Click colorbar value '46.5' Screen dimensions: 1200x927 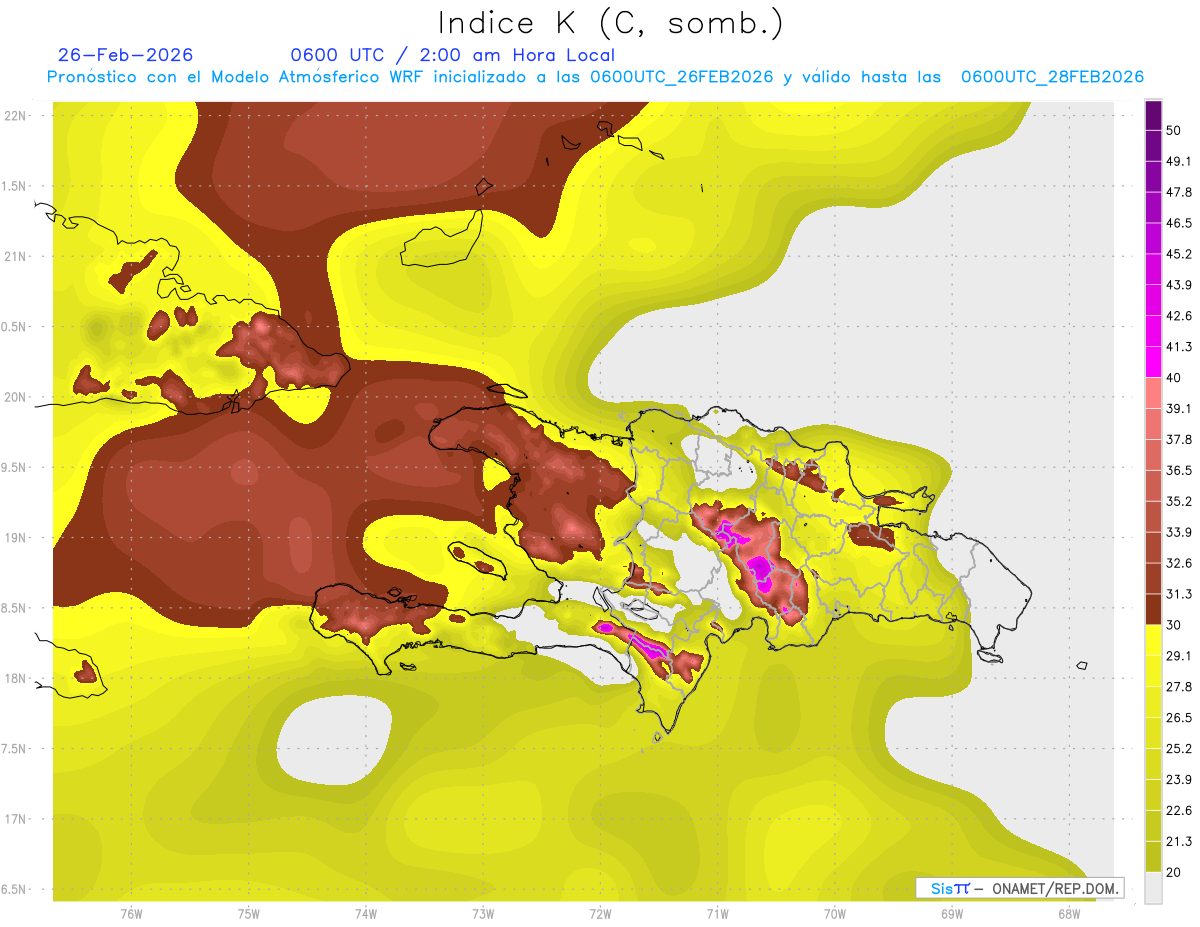(1179, 224)
